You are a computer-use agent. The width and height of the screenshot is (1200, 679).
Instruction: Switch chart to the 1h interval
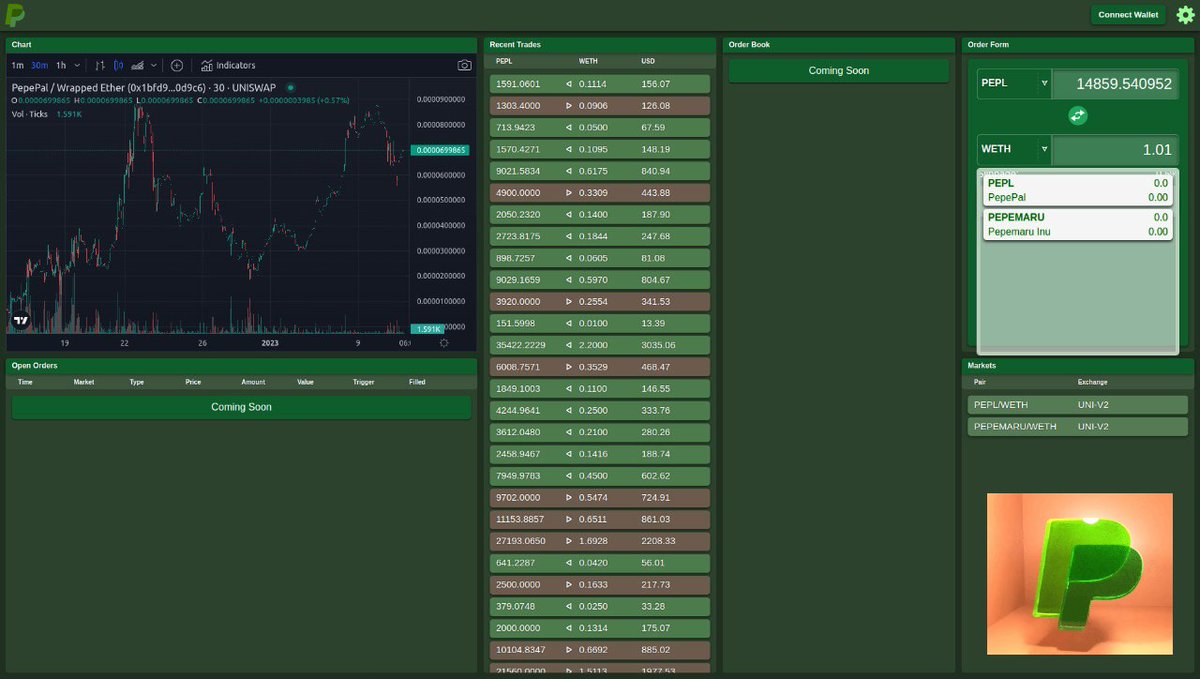coord(61,65)
